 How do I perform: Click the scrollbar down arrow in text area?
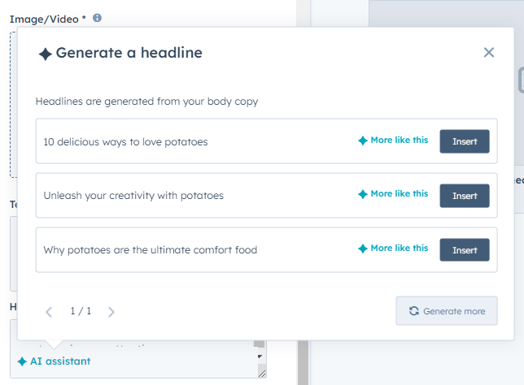260,357
